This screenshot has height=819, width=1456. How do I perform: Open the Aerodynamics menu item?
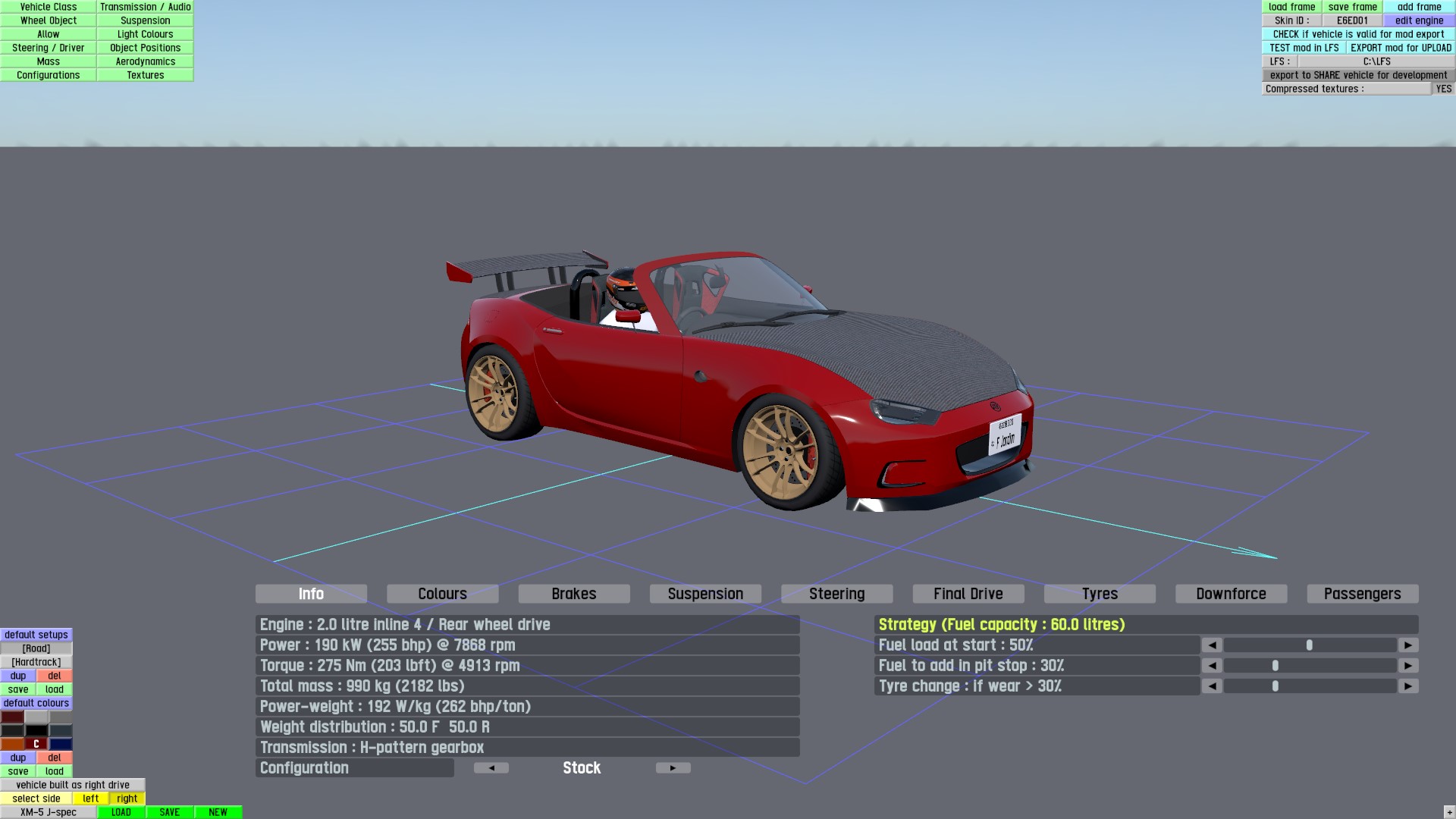(145, 61)
